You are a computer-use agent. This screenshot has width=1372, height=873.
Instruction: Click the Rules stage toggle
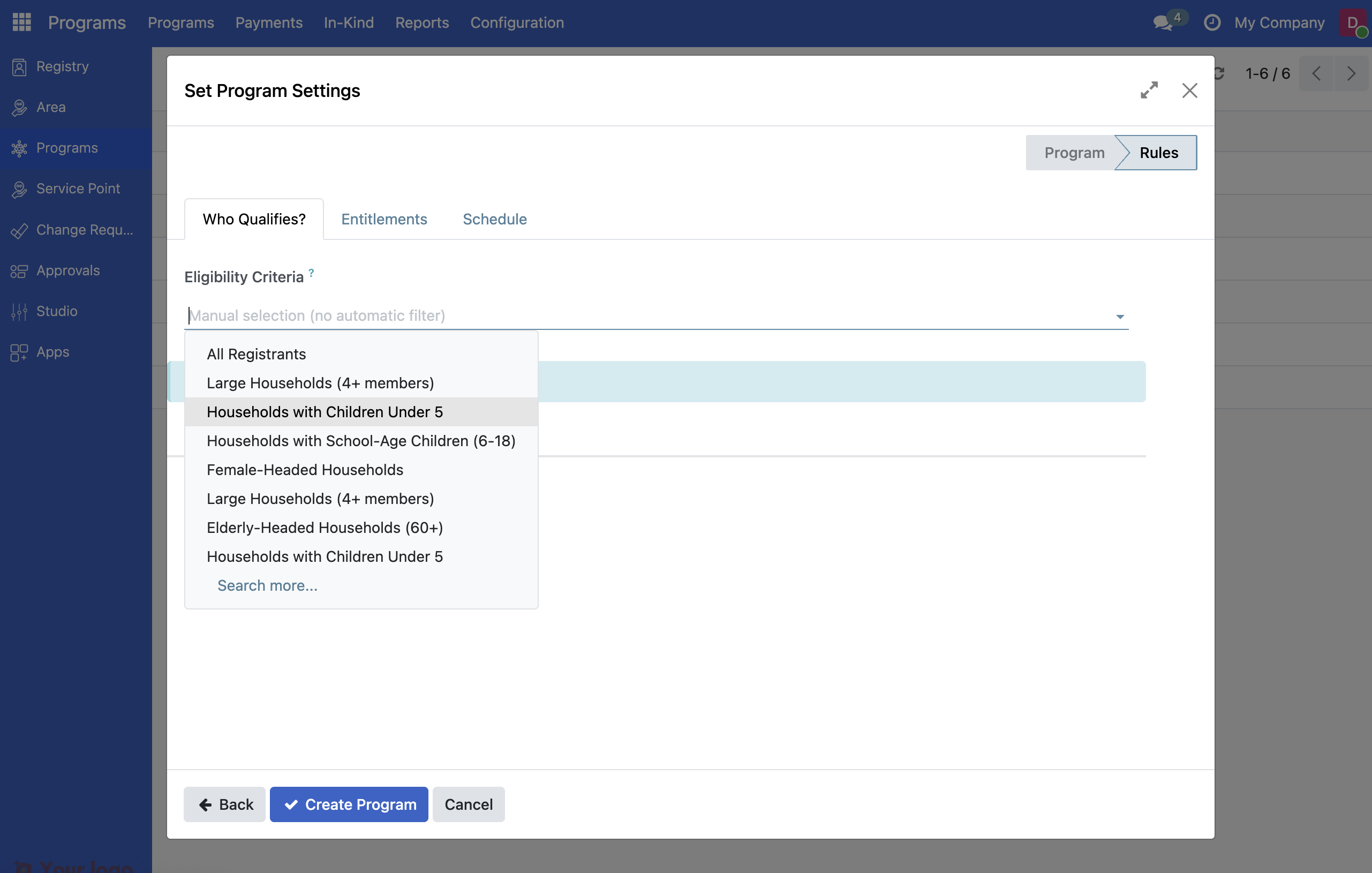1158,152
